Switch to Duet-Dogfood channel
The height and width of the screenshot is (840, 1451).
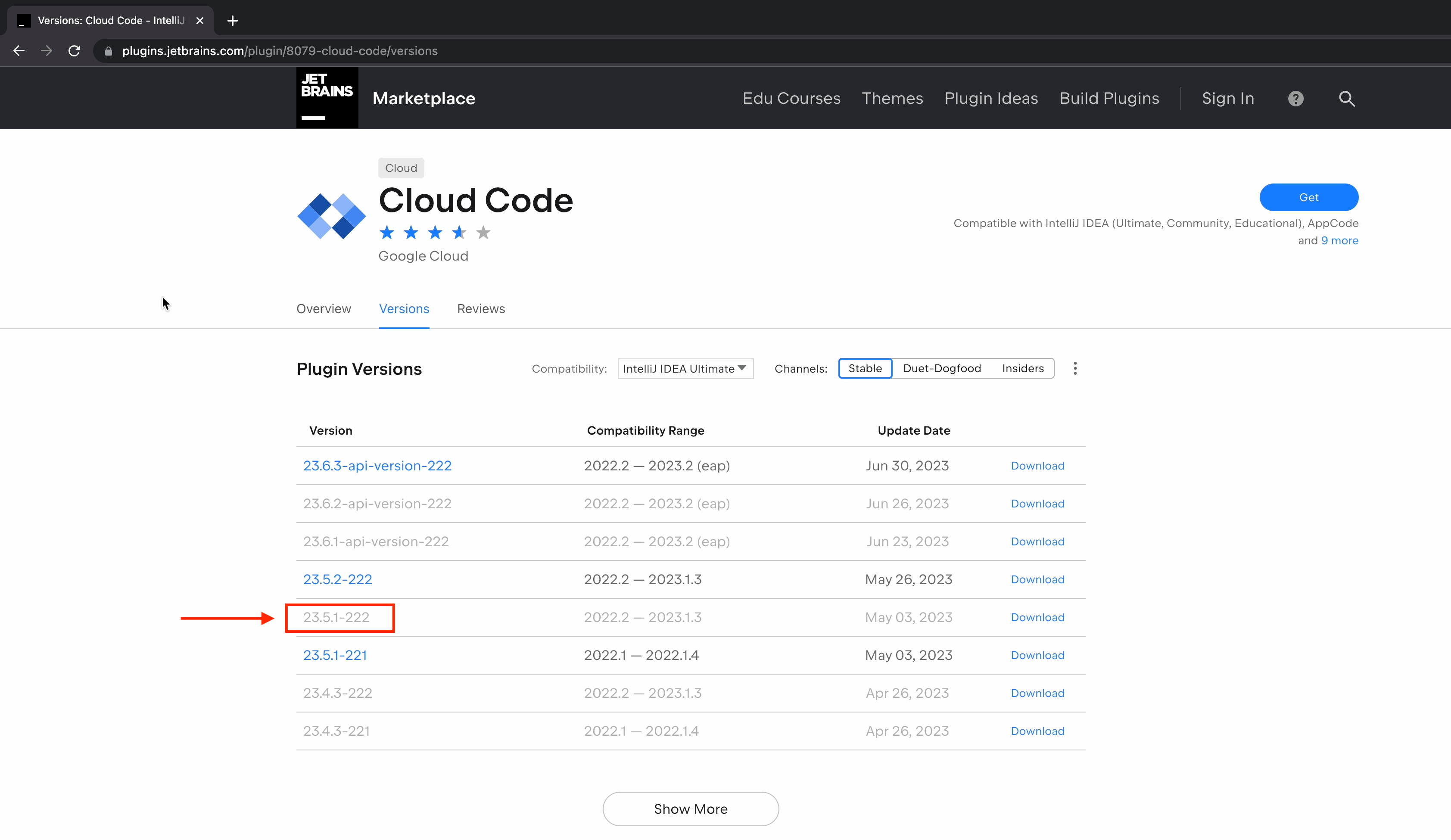coord(941,368)
